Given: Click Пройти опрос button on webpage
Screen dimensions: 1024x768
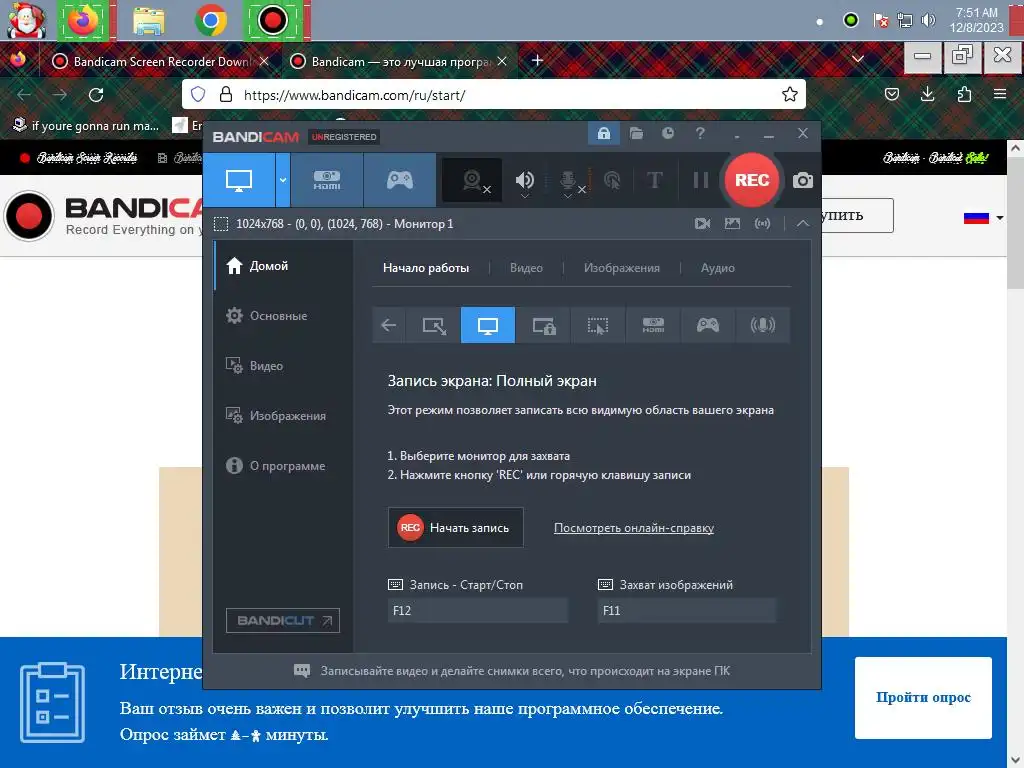Looking at the screenshot, I should coord(923,697).
